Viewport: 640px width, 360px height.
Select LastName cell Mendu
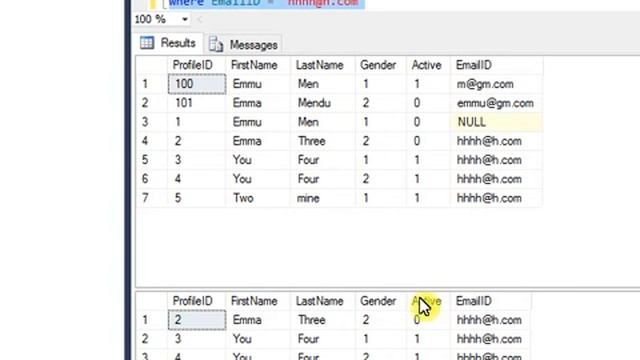tap(323, 103)
